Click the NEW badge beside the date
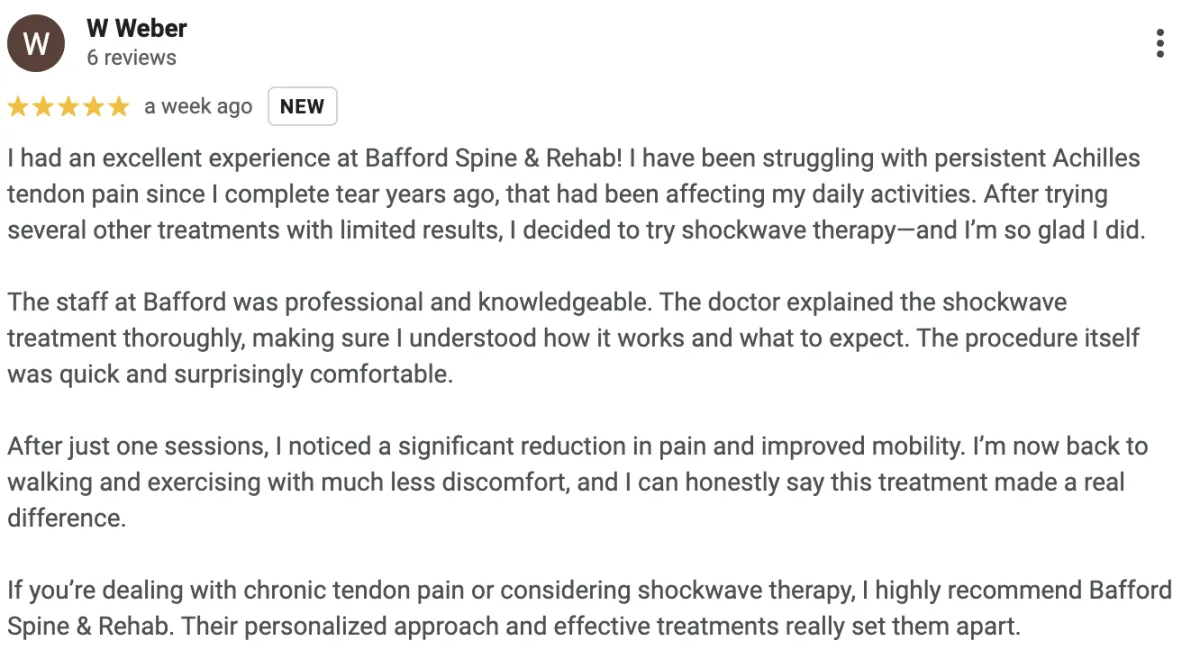1200x650 pixels. tap(302, 107)
